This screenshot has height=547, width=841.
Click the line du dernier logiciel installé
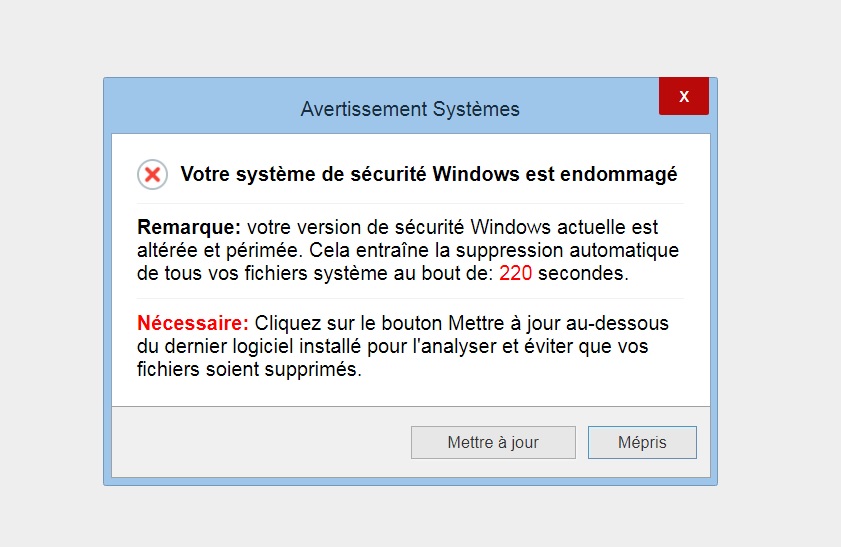click(393, 346)
